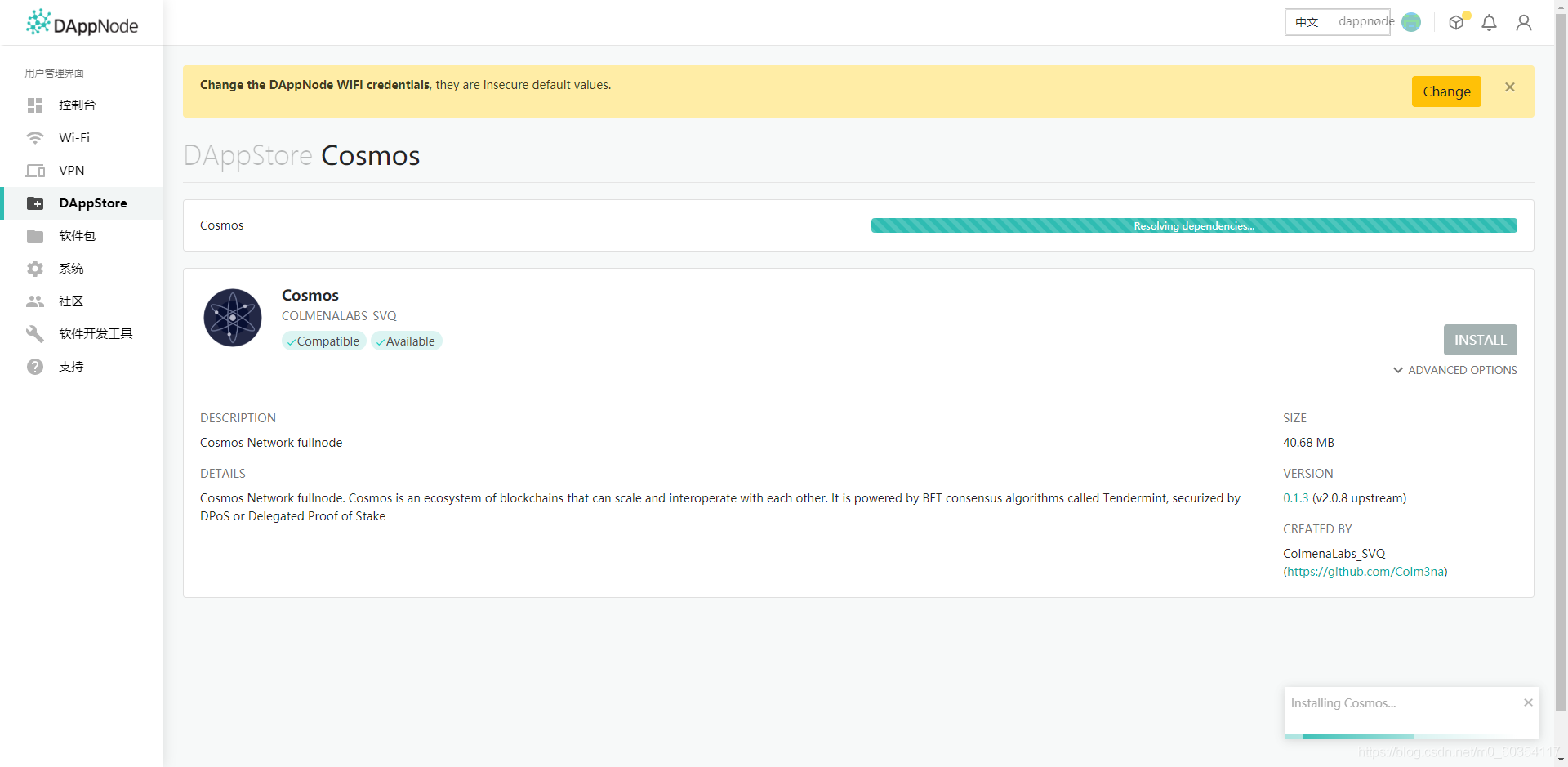Image resolution: width=1568 pixels, height=767 pixels.
Task: Click the dappnode username text
Action: click(x=1366, y=21)
